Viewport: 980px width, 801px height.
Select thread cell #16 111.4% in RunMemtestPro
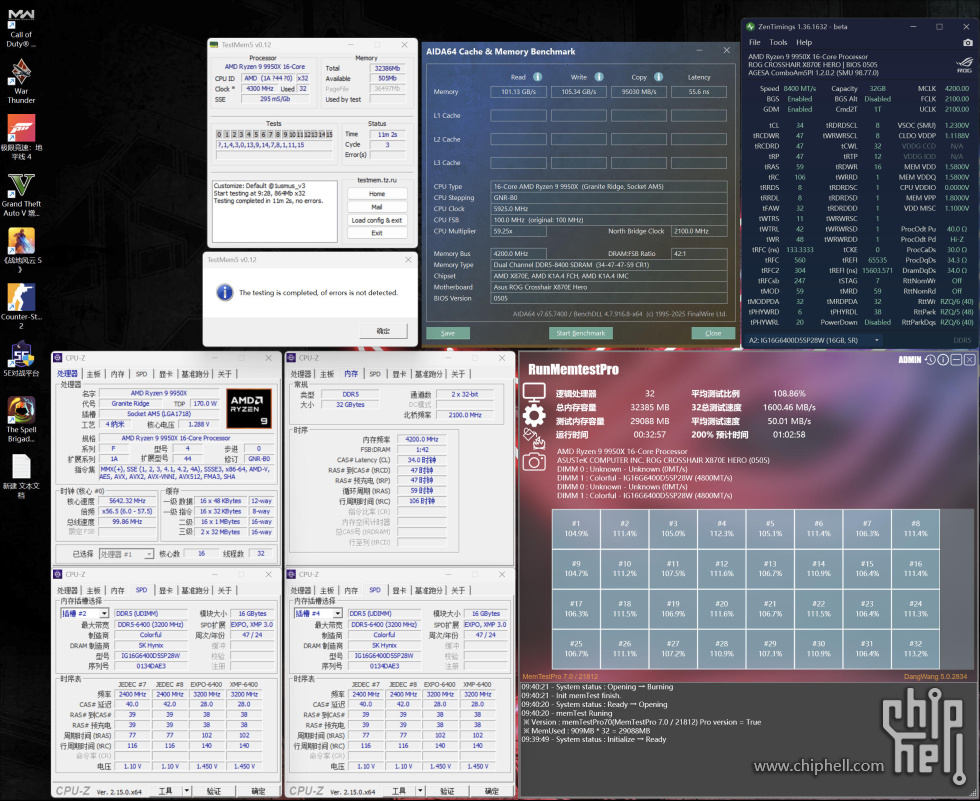[x=916, y=569]
